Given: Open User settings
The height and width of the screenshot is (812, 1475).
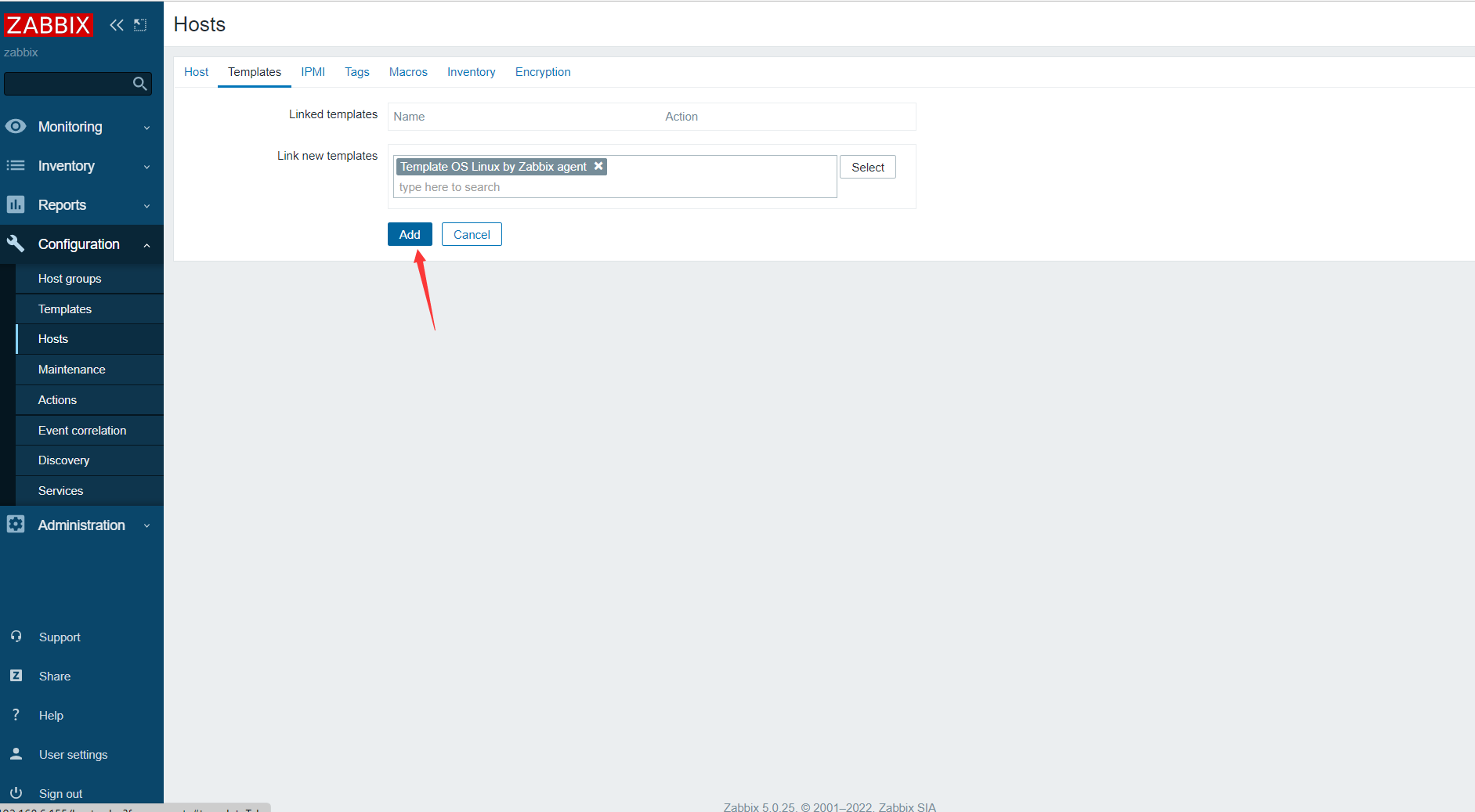Looking at the screenshot, I should pyautogui.click(x=74, y=755).
